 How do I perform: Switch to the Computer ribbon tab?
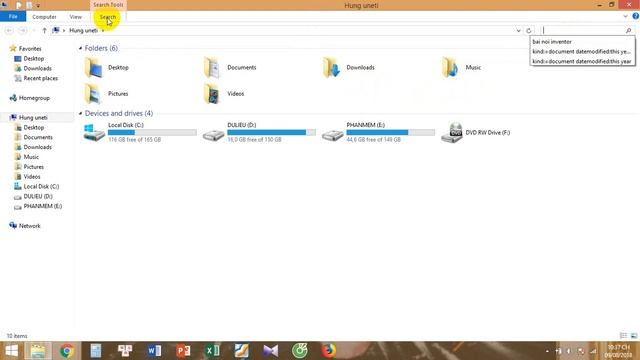44,17
